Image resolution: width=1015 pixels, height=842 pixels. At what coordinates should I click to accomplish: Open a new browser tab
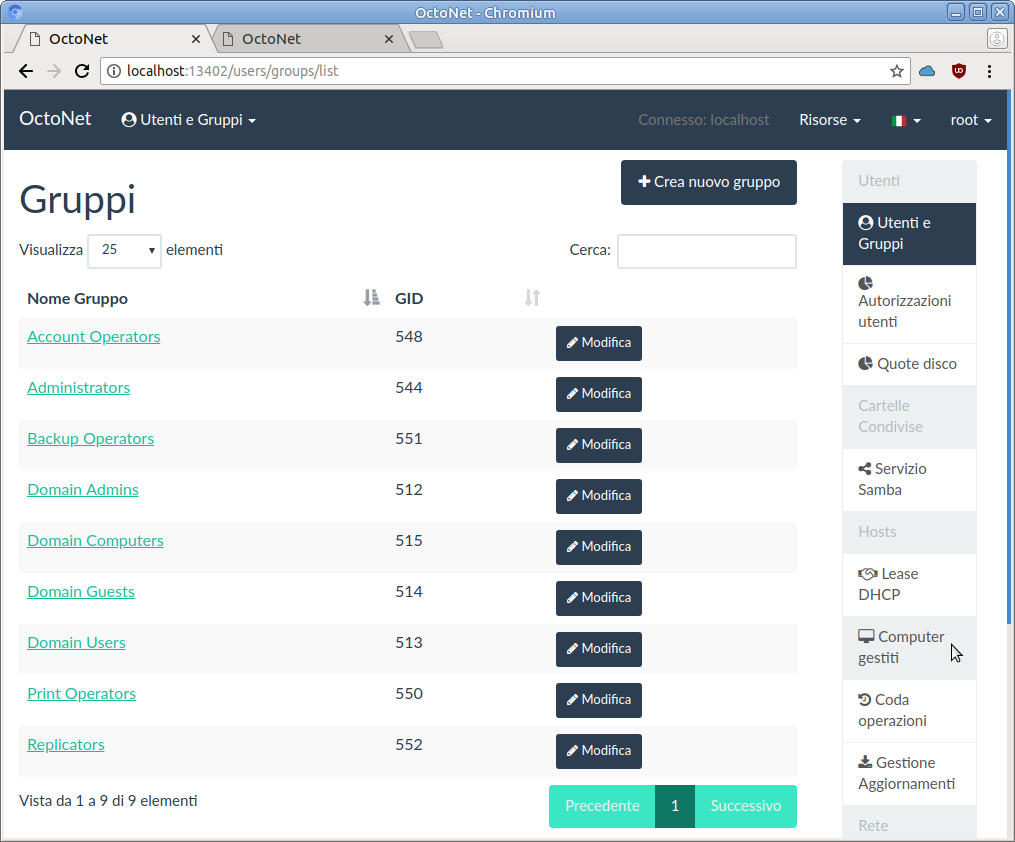coord(426,40)
